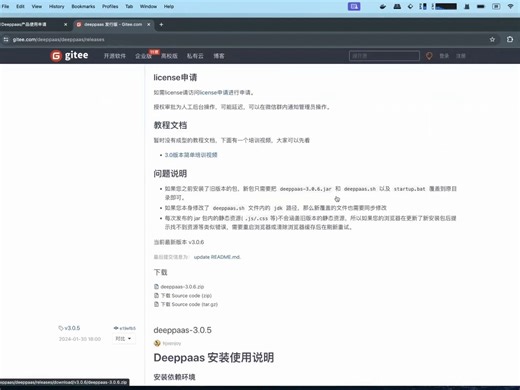Open the File menu
520x390 pixels.
pos(5,6)
